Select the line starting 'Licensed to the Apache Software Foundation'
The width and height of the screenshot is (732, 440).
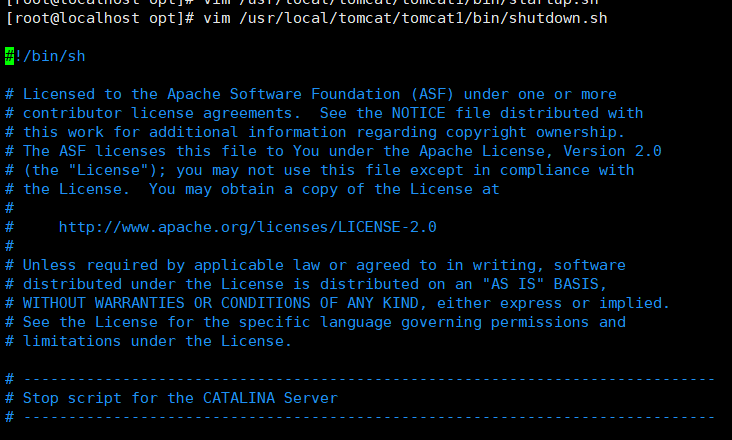pos(311,94)
